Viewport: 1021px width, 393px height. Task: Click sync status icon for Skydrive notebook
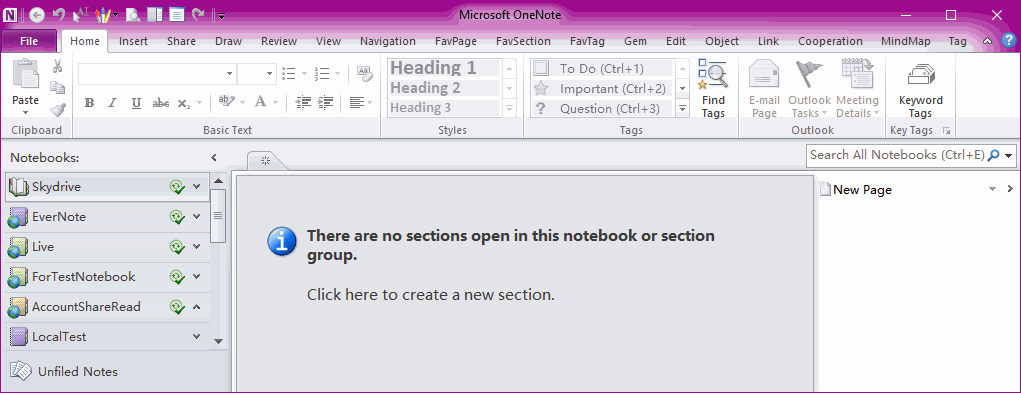[x=176, y=187]
